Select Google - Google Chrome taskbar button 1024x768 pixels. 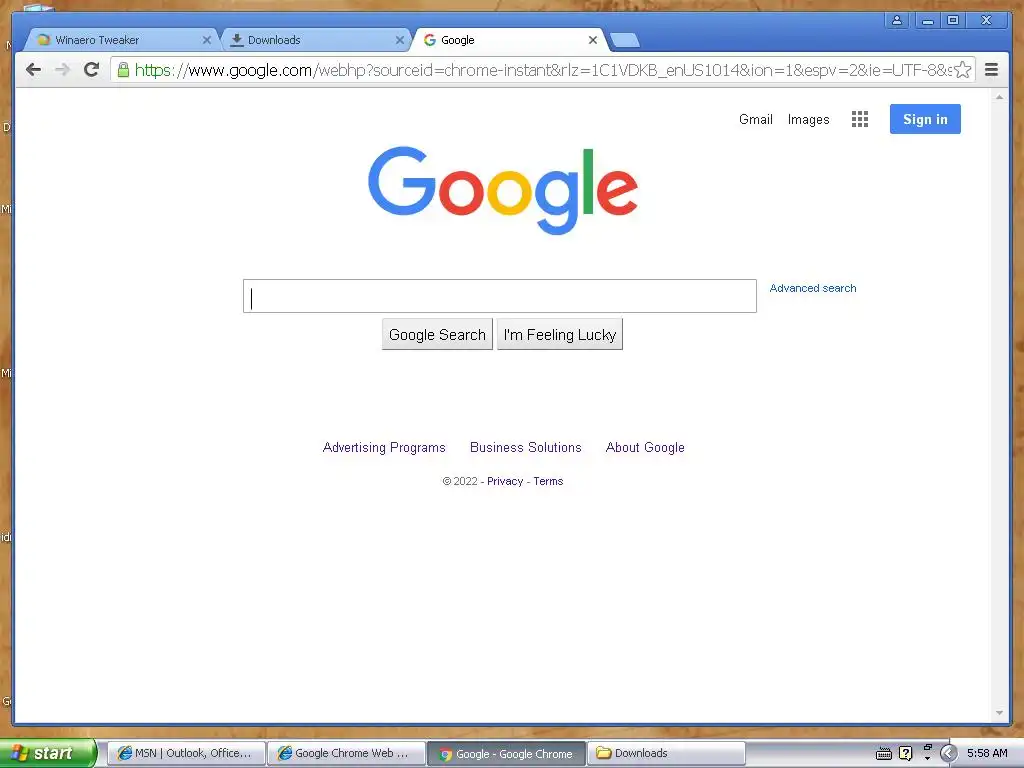[506, 754]
